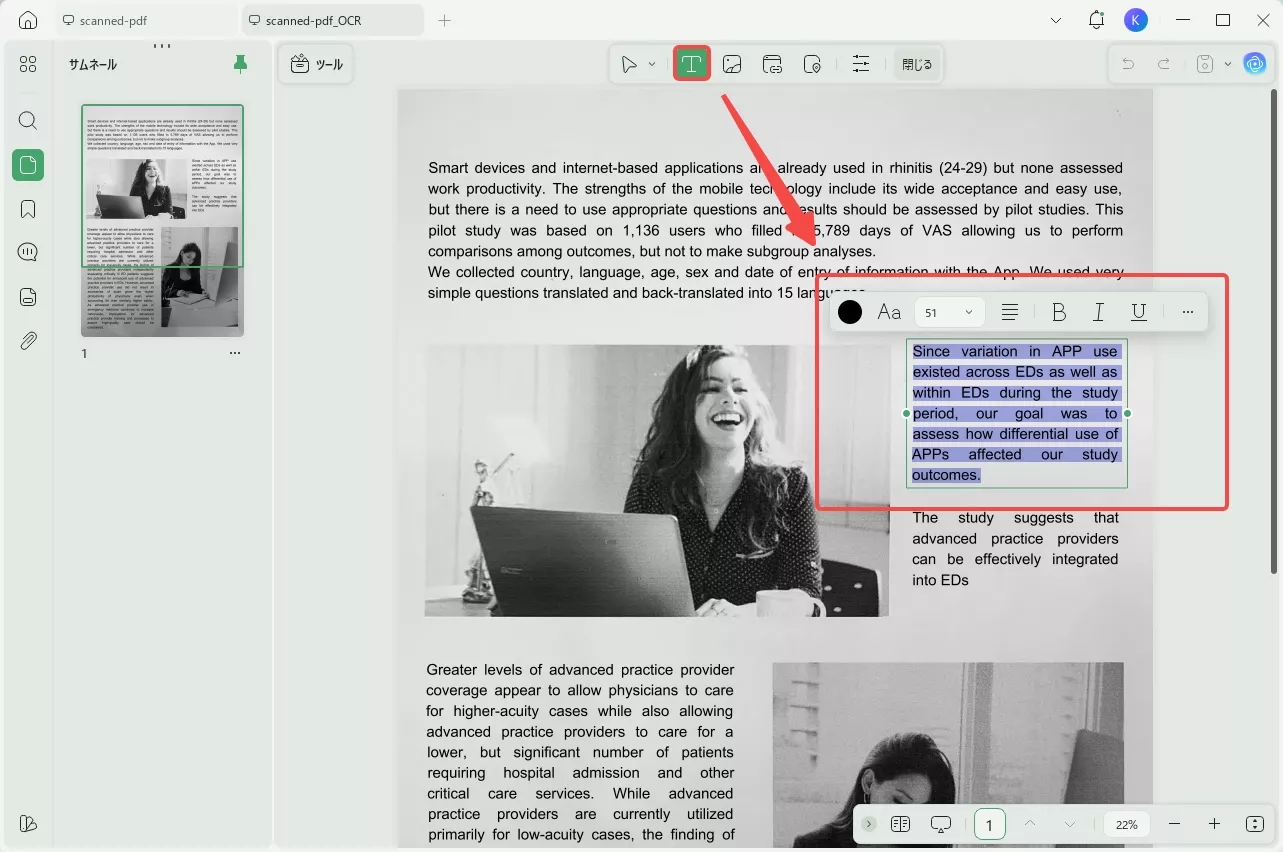Toggle underline on selected text

click(1138, 312)
